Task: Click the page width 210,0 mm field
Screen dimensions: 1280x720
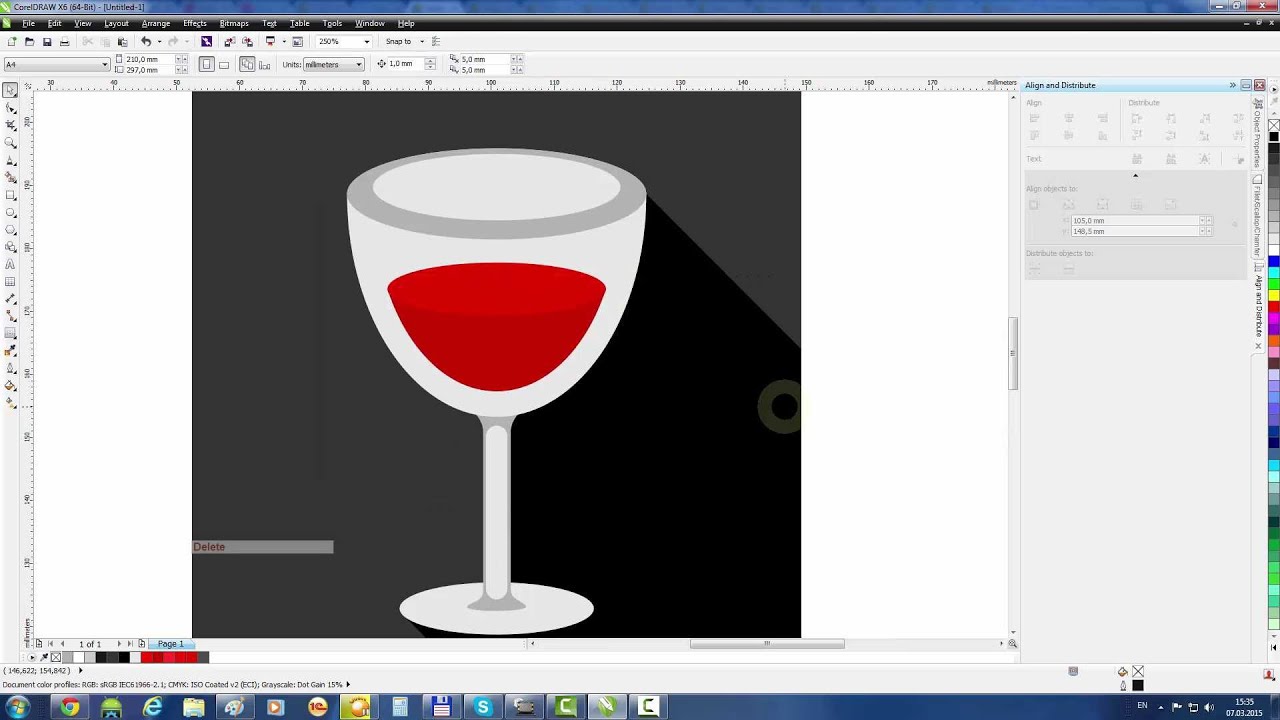Action: point(149,59)
